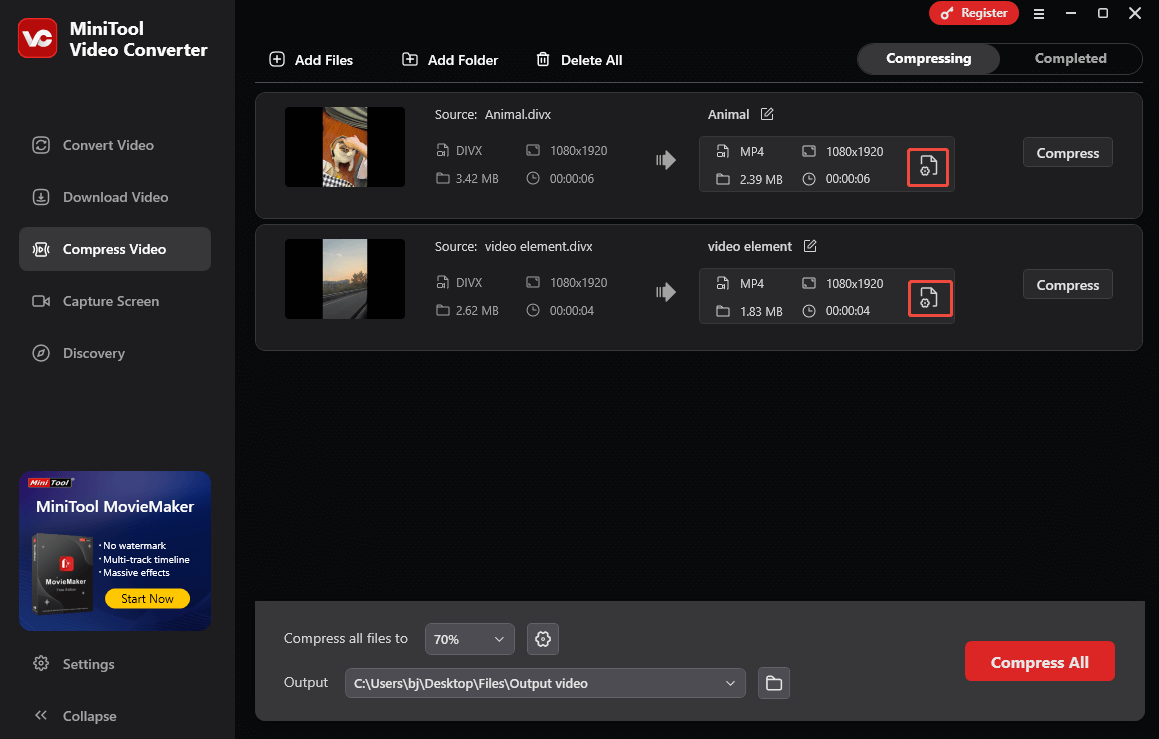This screenshot has height=739, width=1159.
Task: Click the Compress All button
Action: pos(1039,661)
